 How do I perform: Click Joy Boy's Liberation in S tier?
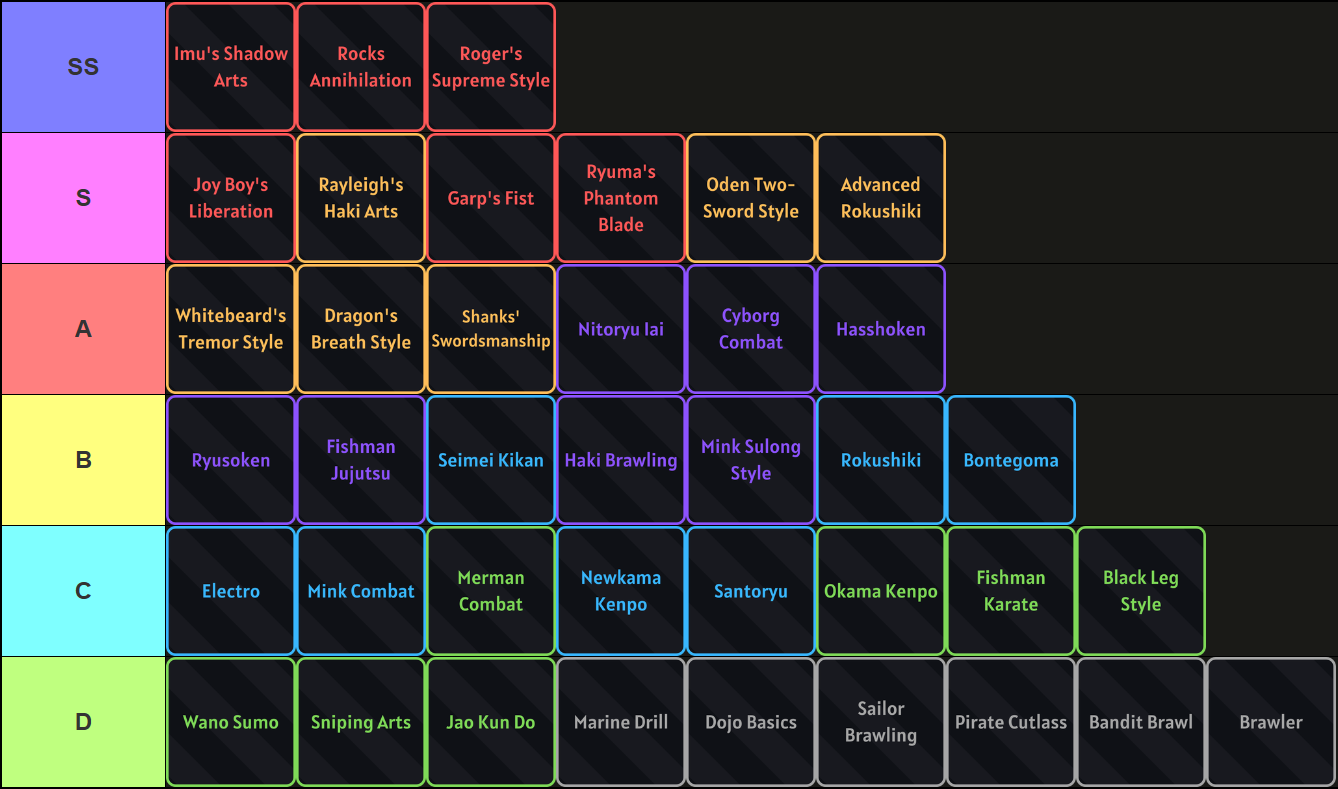pyautogui.click(x=230, y=197)
